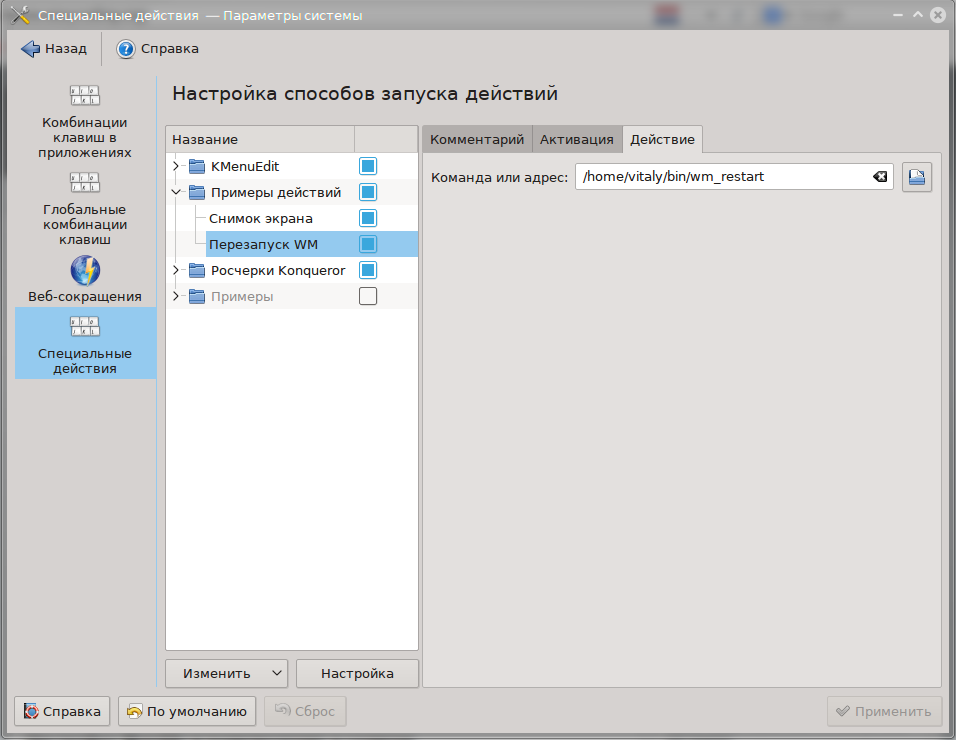The height and width of the screenshot is (740, 956).
Task: Click the file browse icon next to command field
Action: coord(916,177)
